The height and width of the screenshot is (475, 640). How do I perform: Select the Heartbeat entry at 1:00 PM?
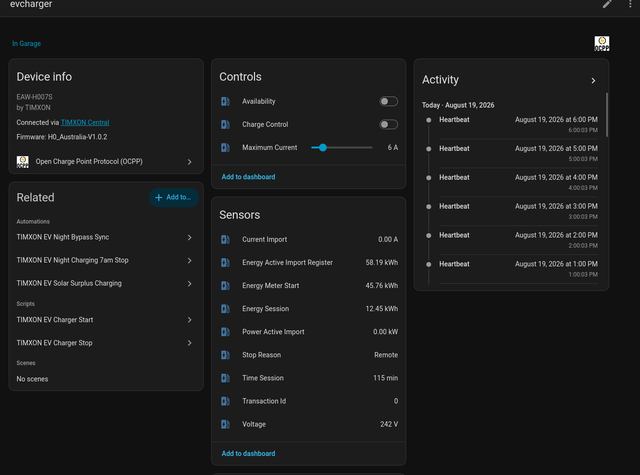[x=512, y=269]
